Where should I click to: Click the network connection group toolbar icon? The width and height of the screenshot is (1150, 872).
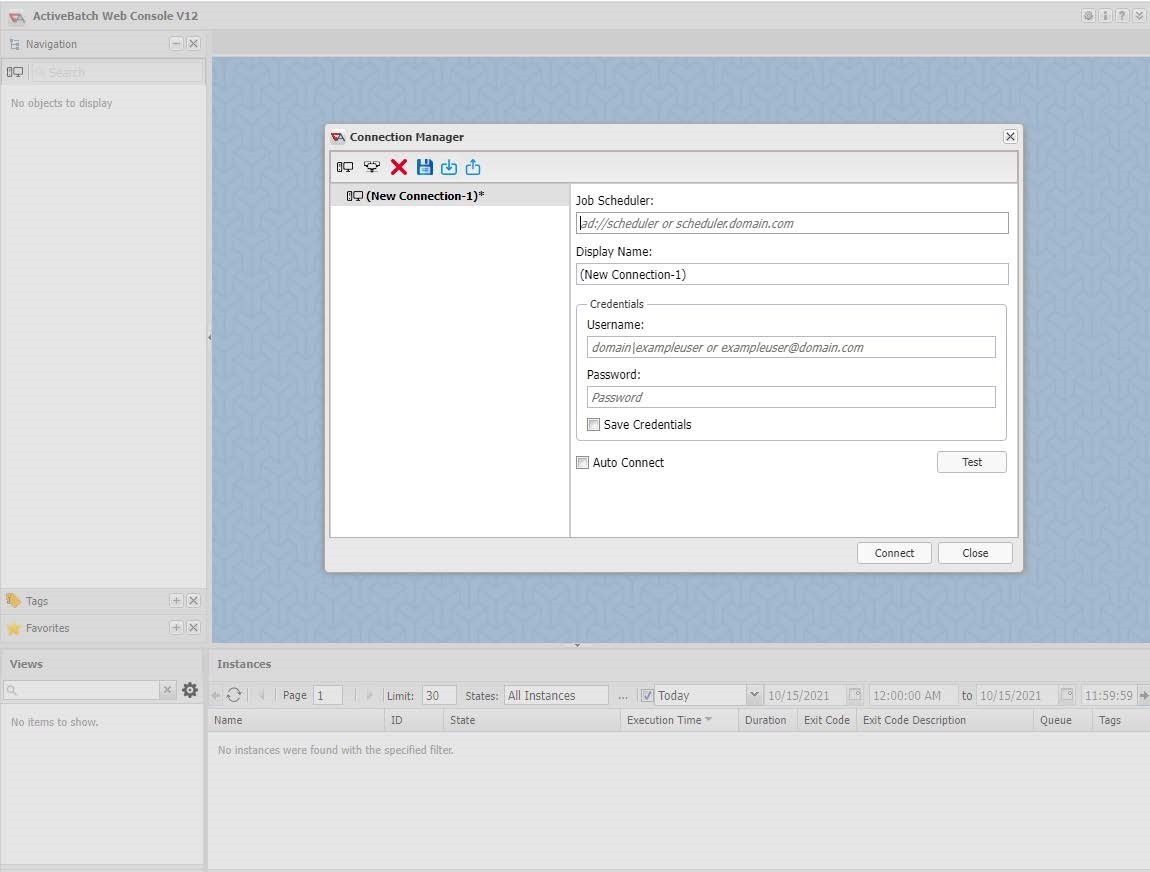(x=372, y=167)
